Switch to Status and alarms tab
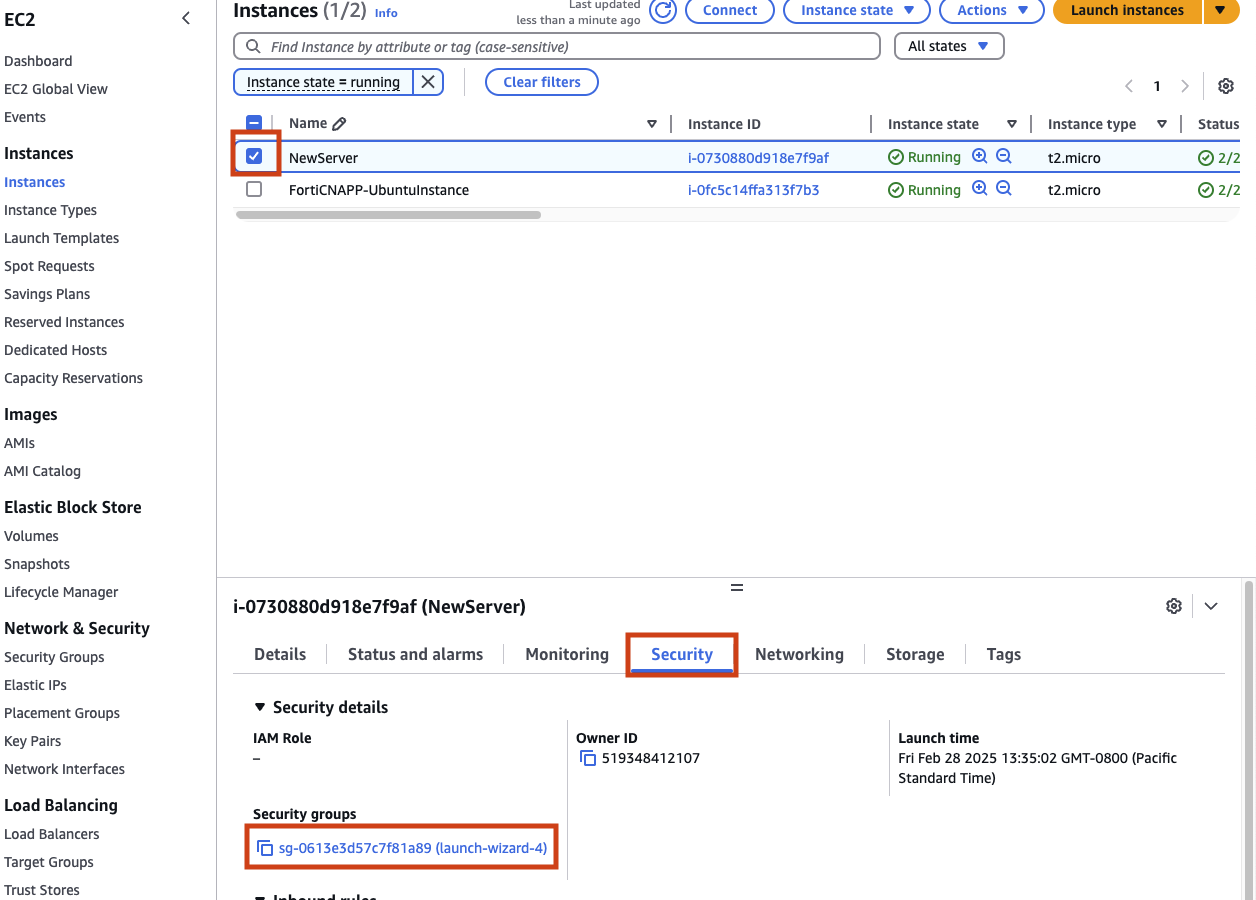 click(x=415, y=654)
